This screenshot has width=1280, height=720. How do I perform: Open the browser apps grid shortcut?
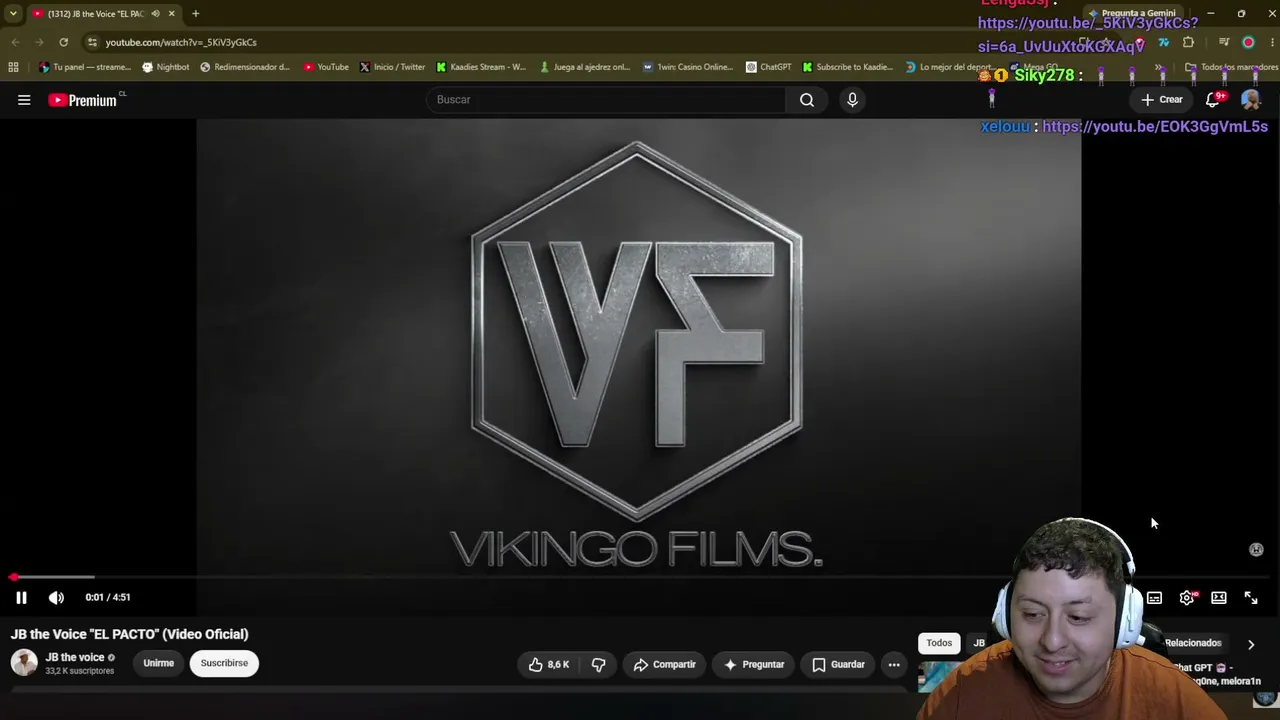coord(13,67)
